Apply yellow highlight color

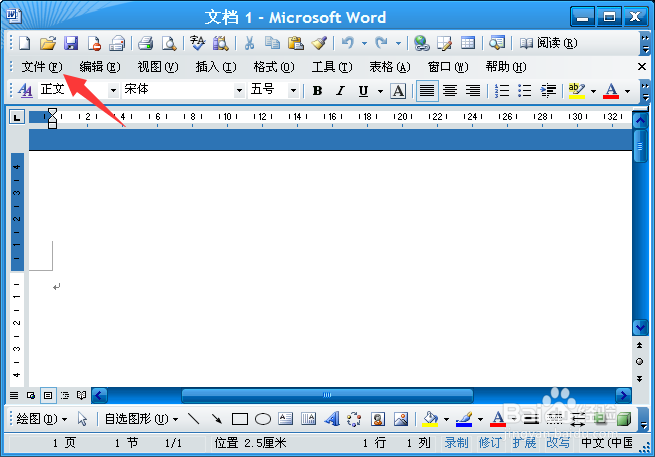click(x=577, y=90)
